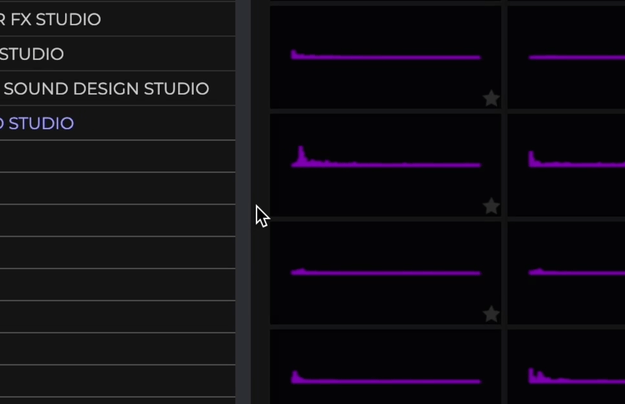The width and height of the screenshot is (625, 404).
Task: Select the second empty row in library list
Action: coord(118,188)
